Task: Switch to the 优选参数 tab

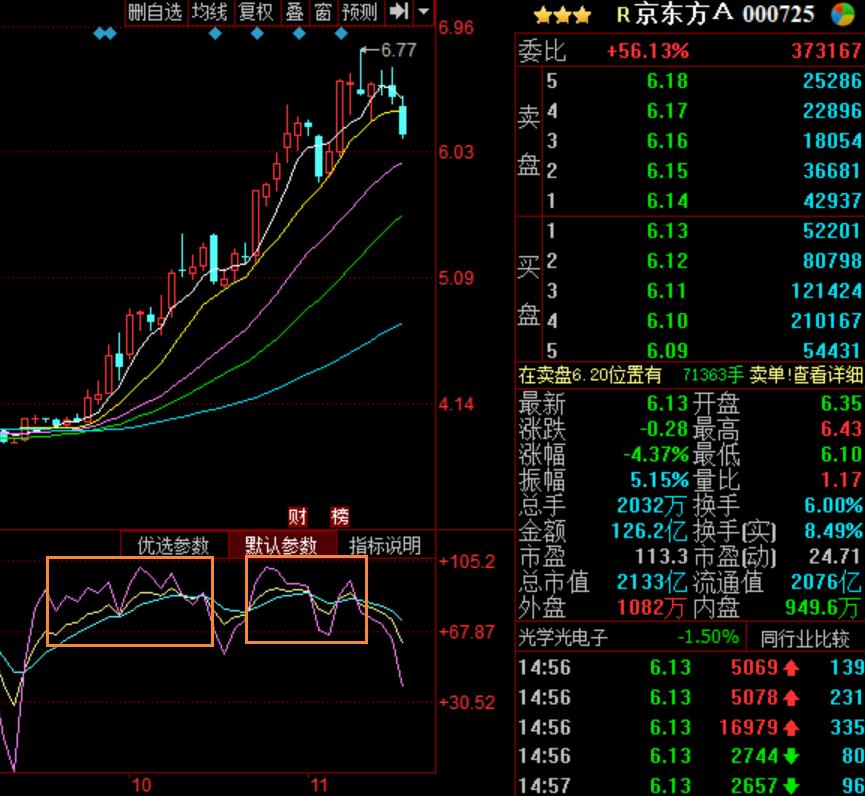Action: pos(173,546)
